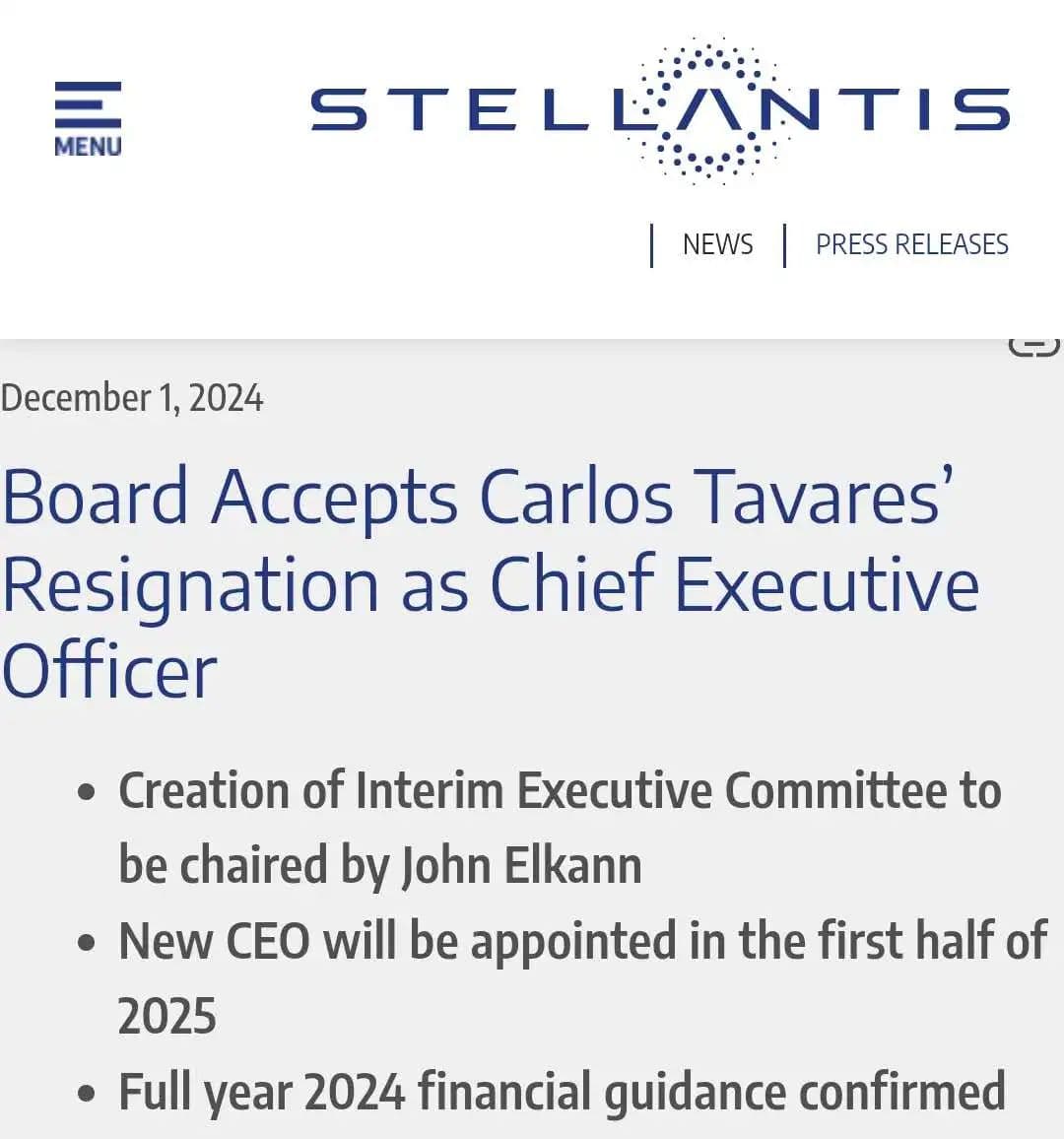The width and height of the screenshot is (1064, 1139).
Task: Open the PRESS RELEASES section
Action: tap(911, 244)
